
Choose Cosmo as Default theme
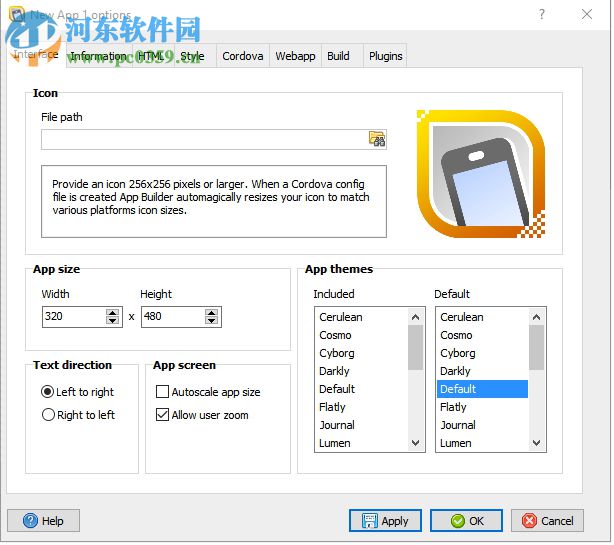click(483, 335)
